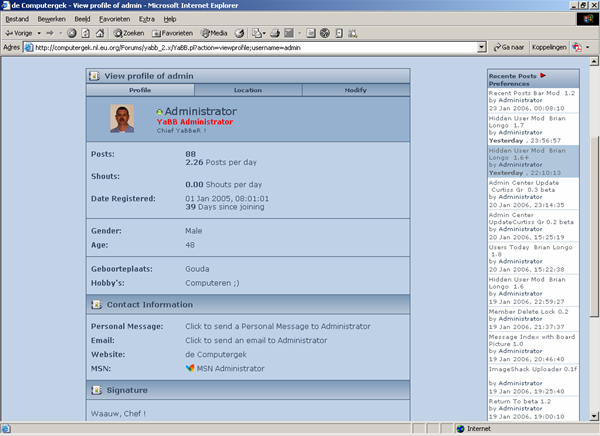600x436 pixels.
Task: Open the Media toolbar panel
Action: 214,33
